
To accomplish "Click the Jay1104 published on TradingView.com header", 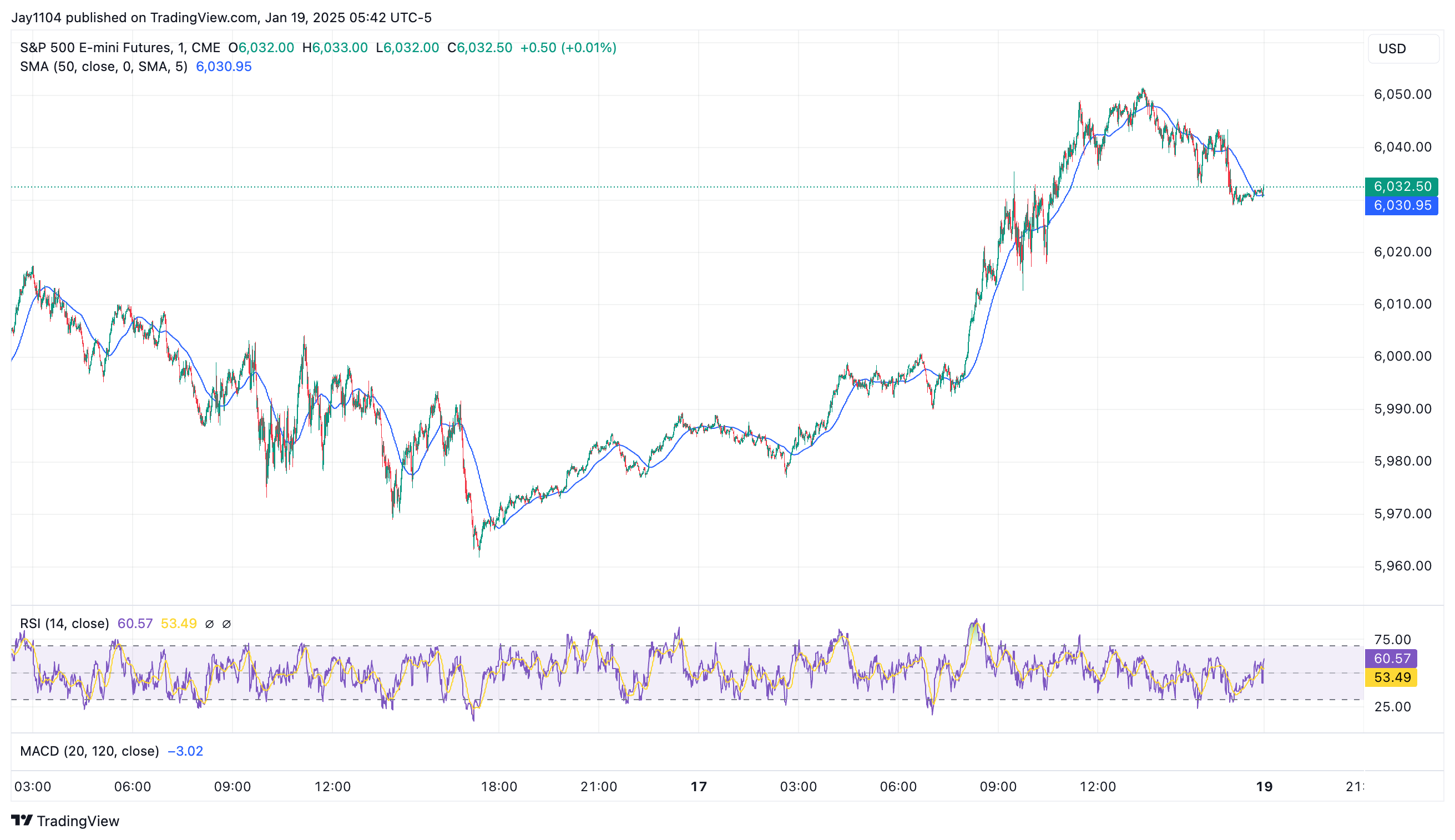I will (x=221, y=18).
